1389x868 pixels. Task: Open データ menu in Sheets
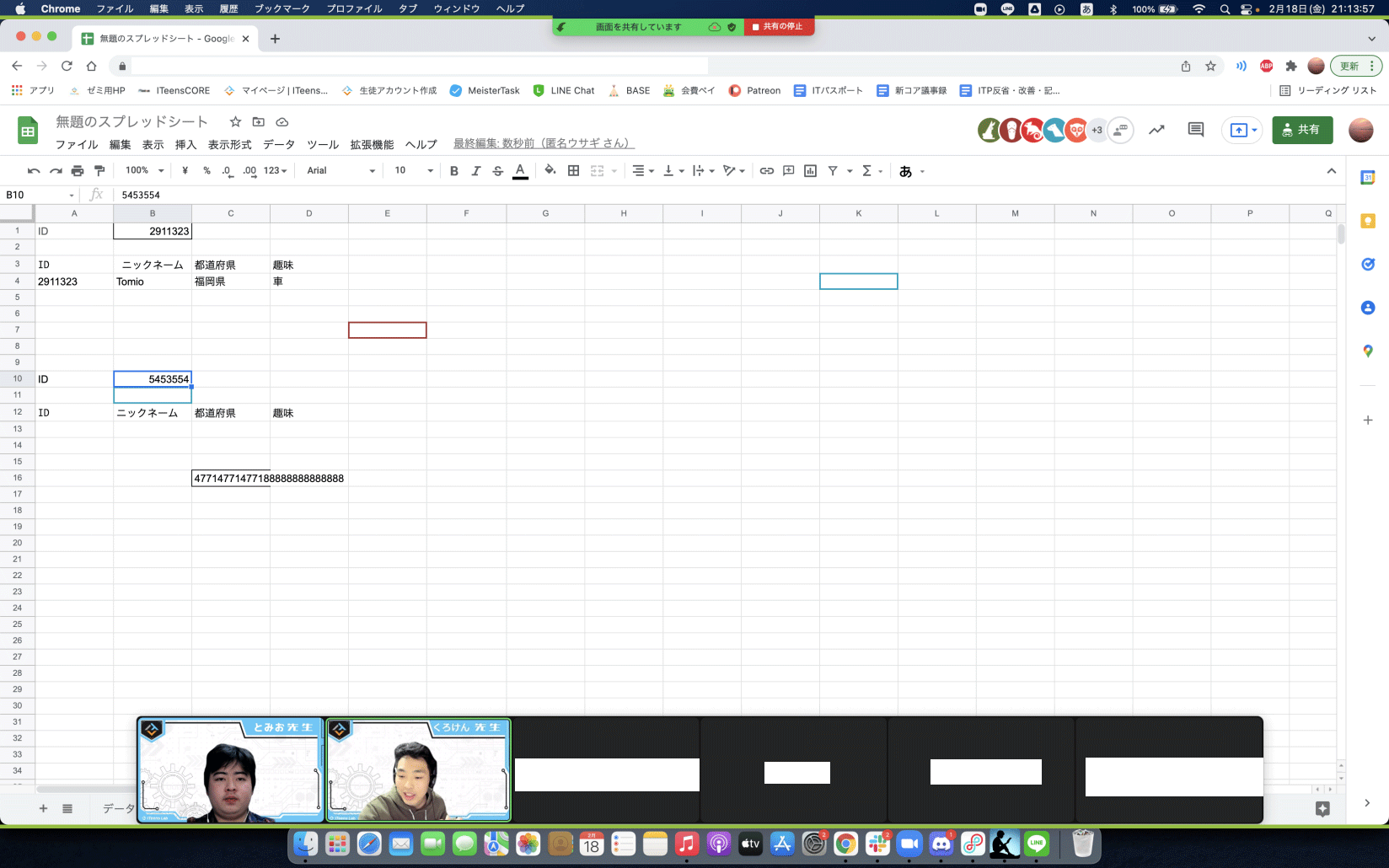pyautogui.click(x=279, y=145)
